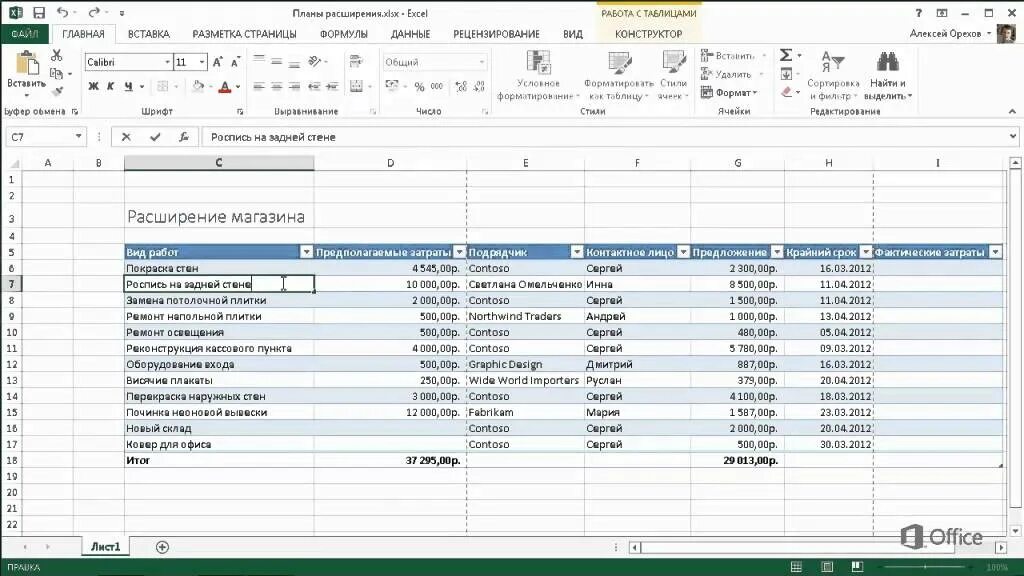Toggle align text right
Viewport: 1024px width, 576px height.
[295, 86]
